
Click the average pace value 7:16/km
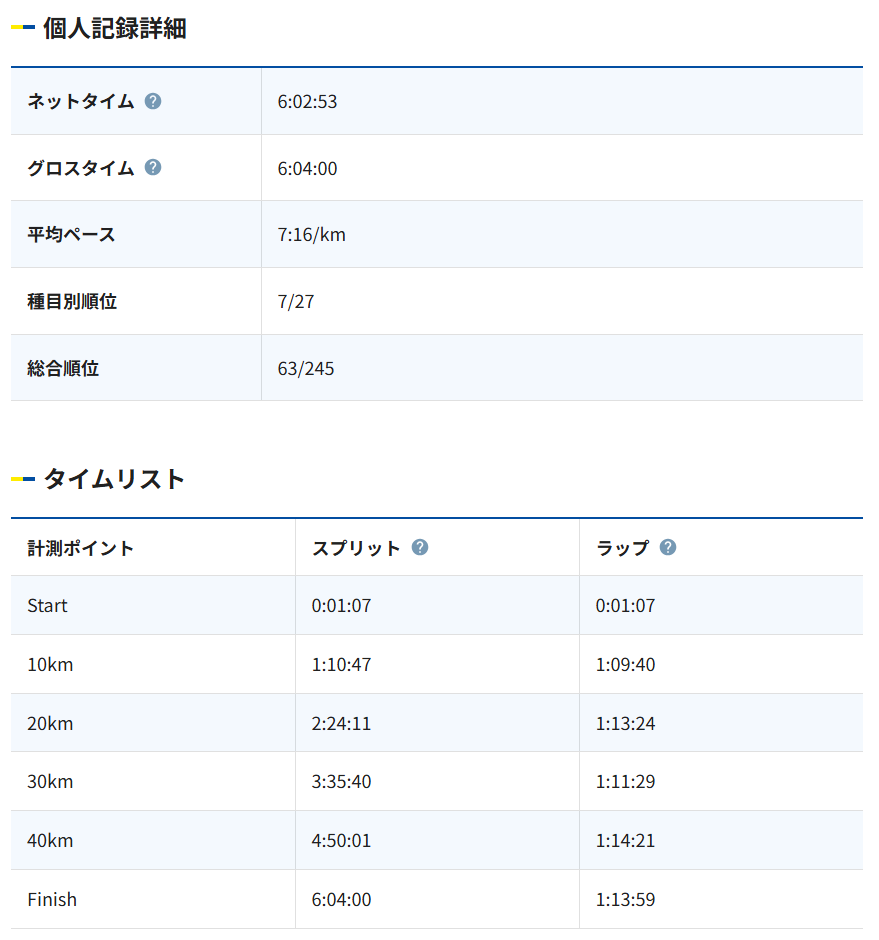click(311, 235)
